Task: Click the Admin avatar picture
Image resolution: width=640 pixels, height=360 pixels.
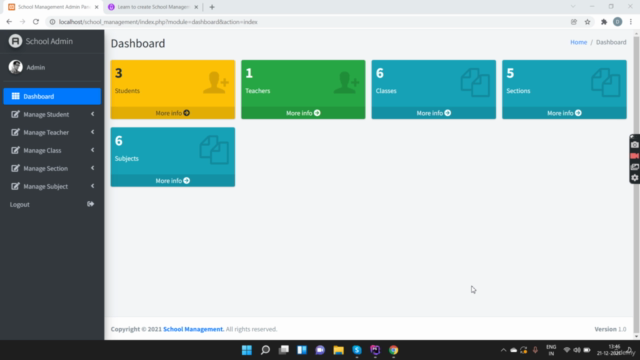Action: pos(16,67)
